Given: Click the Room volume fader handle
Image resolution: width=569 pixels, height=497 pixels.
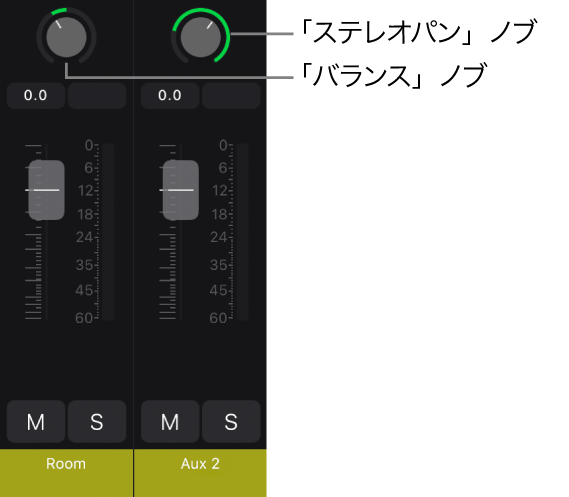Looking at the screenshot, I should 46,190.
